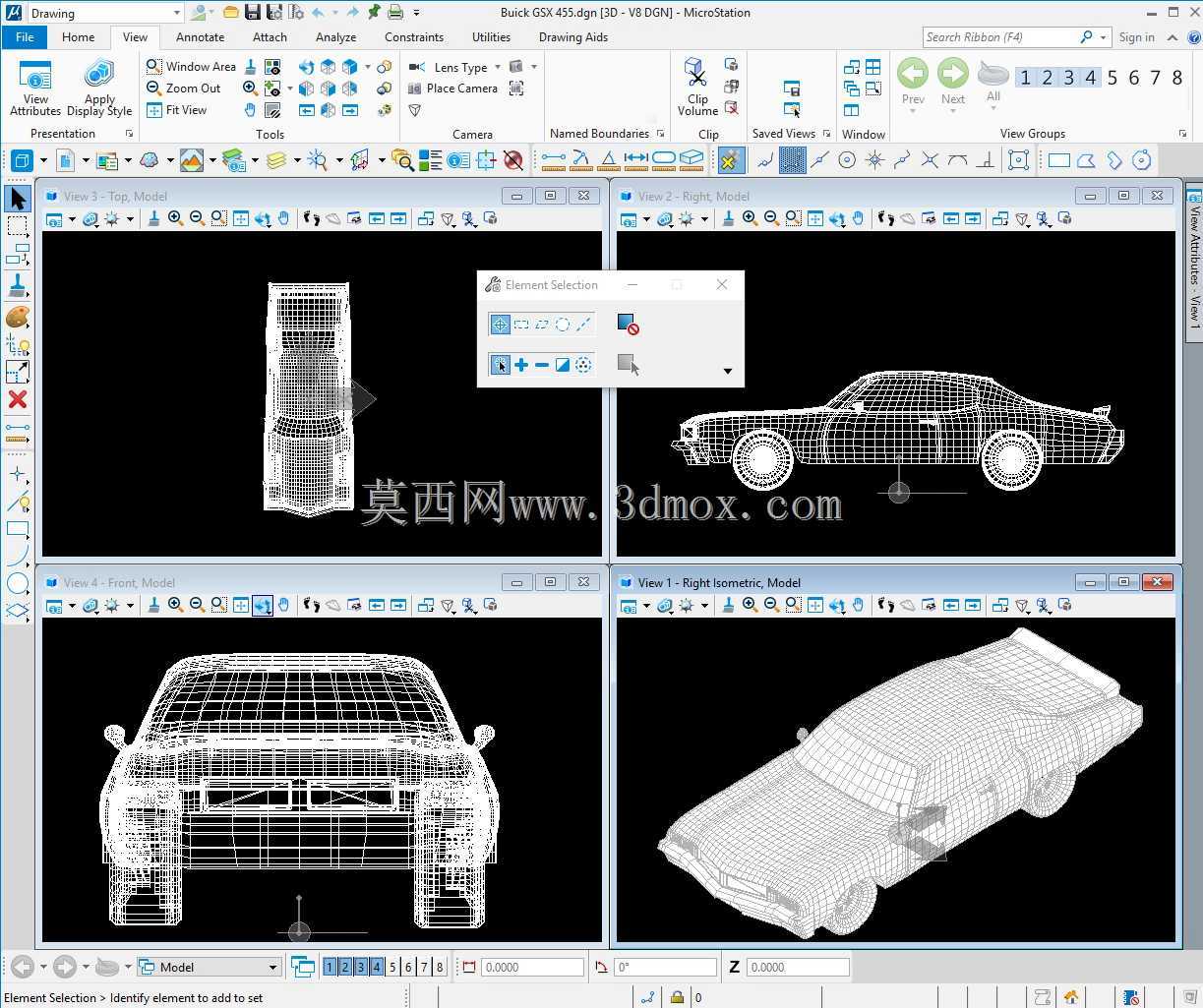The height and width of the screenshot is (1008, 1203).
Task: Select the Place Fence tool in left toolbar
Action: (18, 226)
